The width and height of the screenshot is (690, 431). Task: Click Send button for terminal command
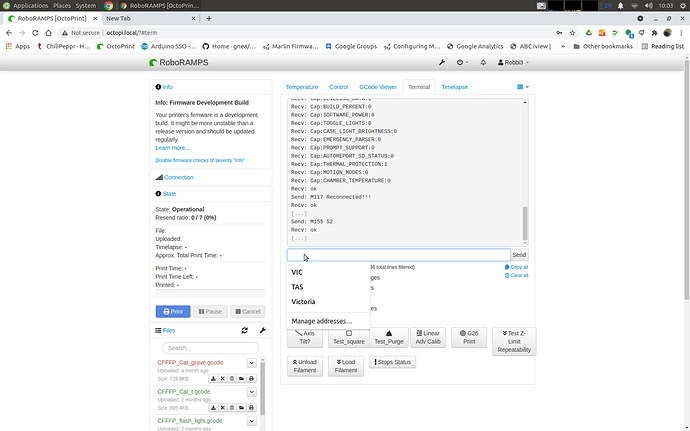click(x=519, y=254)
